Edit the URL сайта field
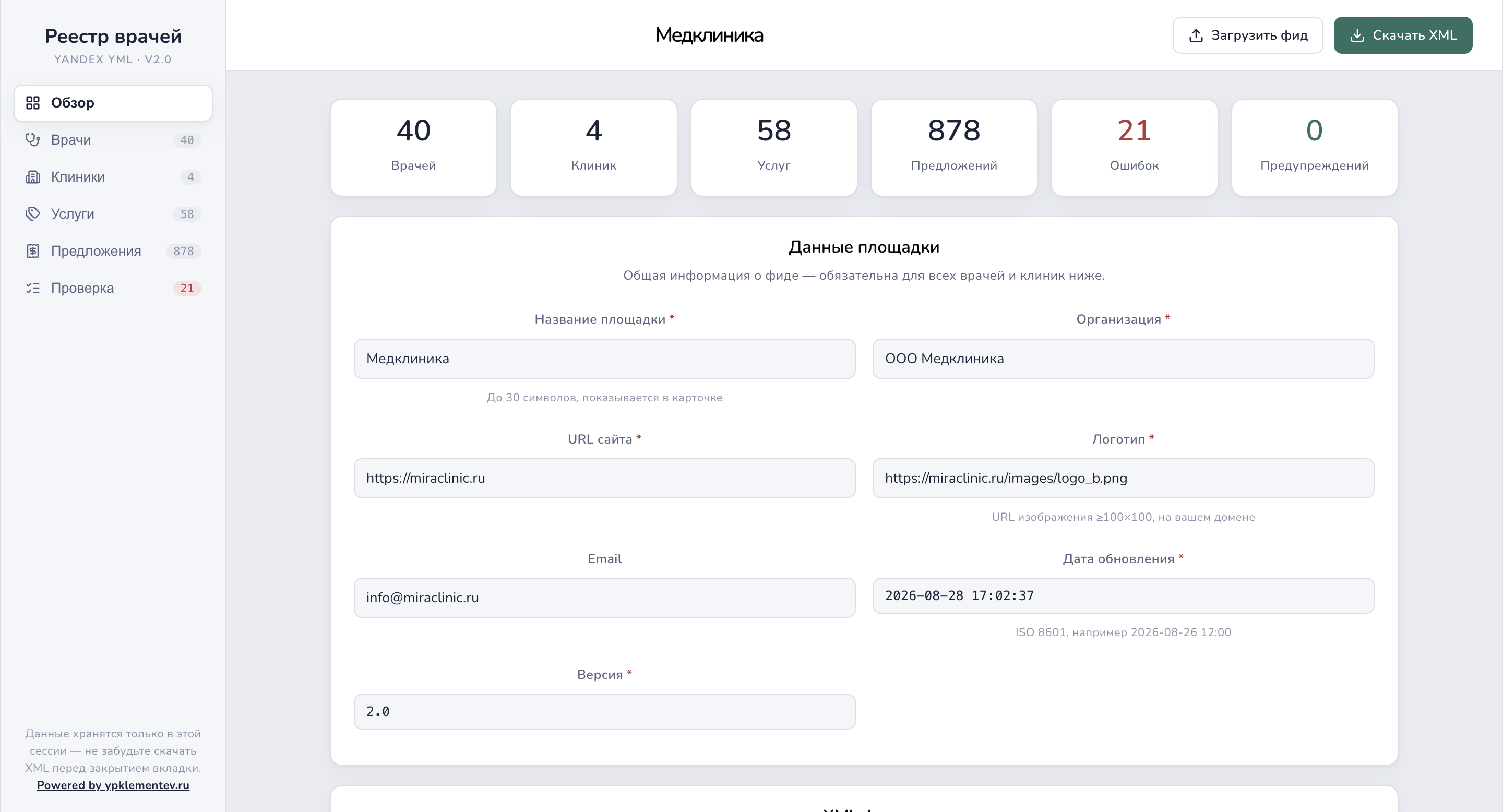Screen dimensions: 1503x812 tap(604, 479)
